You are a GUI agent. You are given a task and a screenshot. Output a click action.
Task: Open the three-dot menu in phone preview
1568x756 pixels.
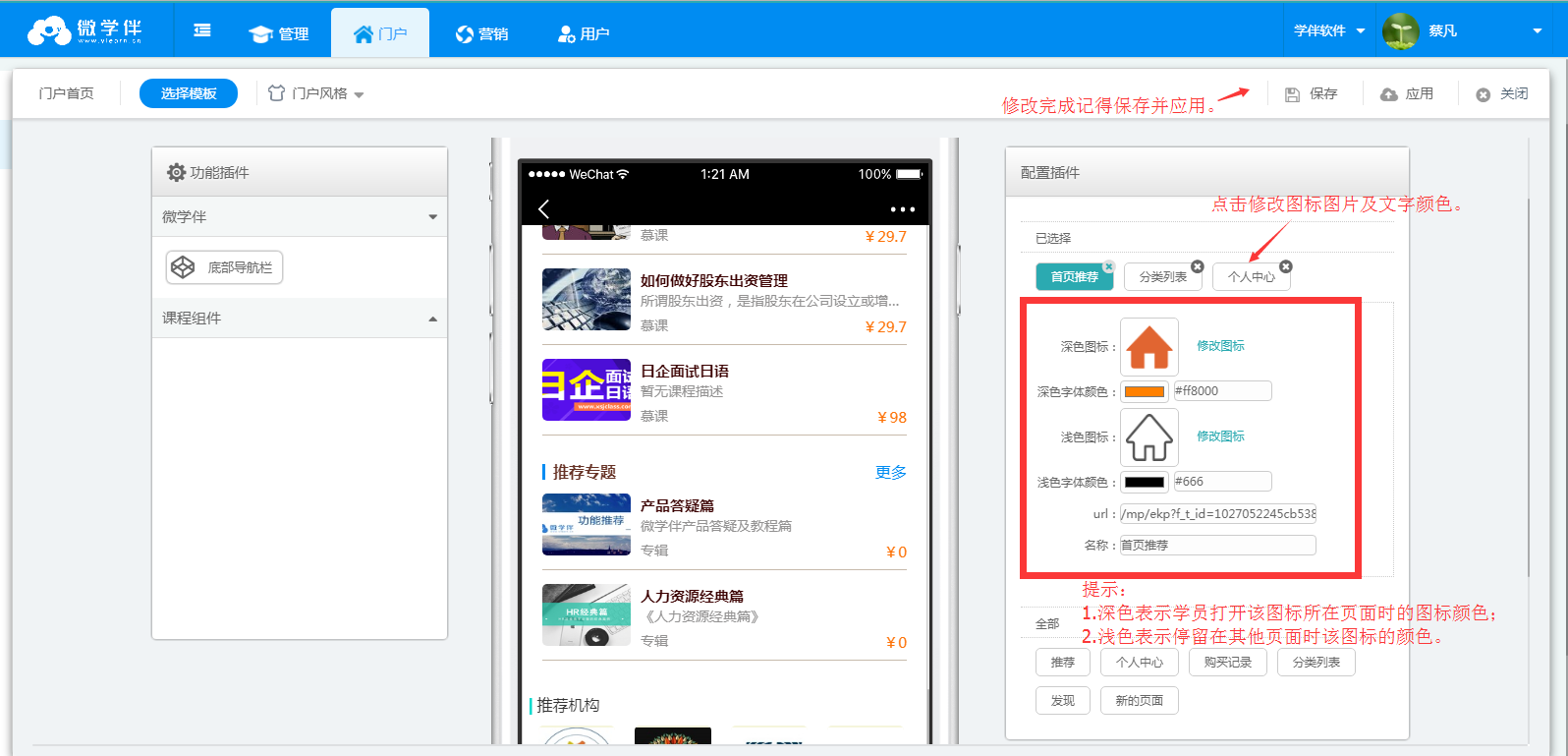(x=902, y=209)
